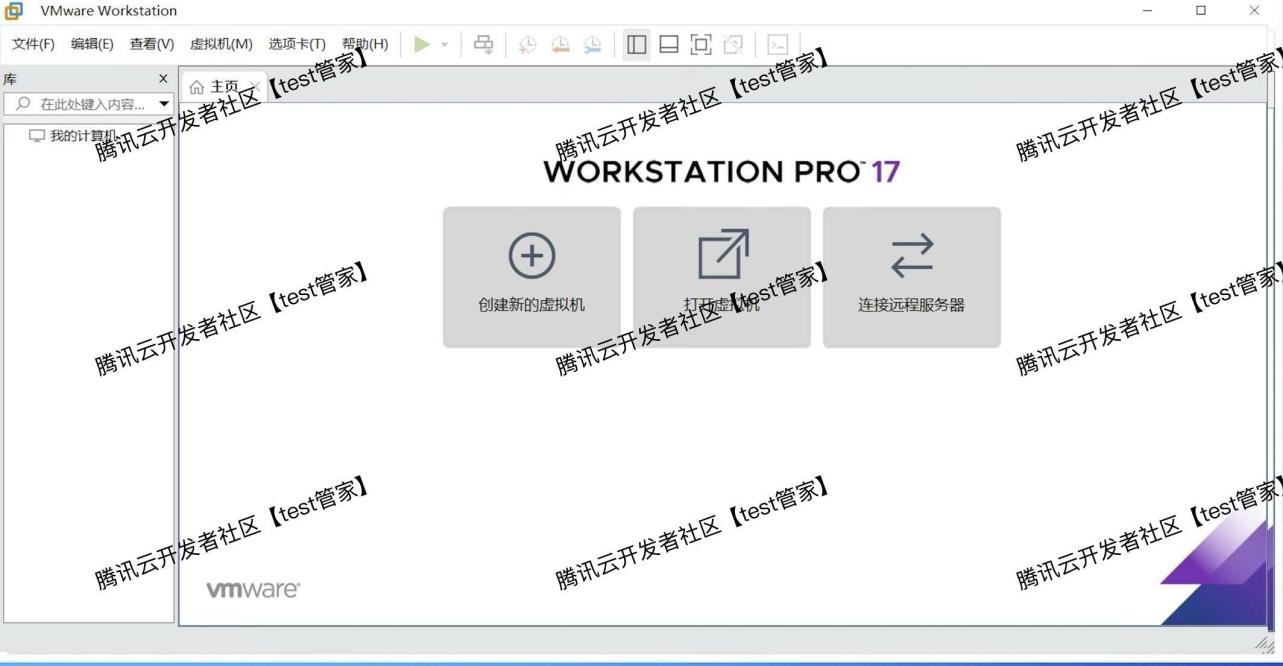Image resolution: width=1283 pixels, height=666 pixels.
Task: Select the Power On icon
Action: tap(421, 44)
